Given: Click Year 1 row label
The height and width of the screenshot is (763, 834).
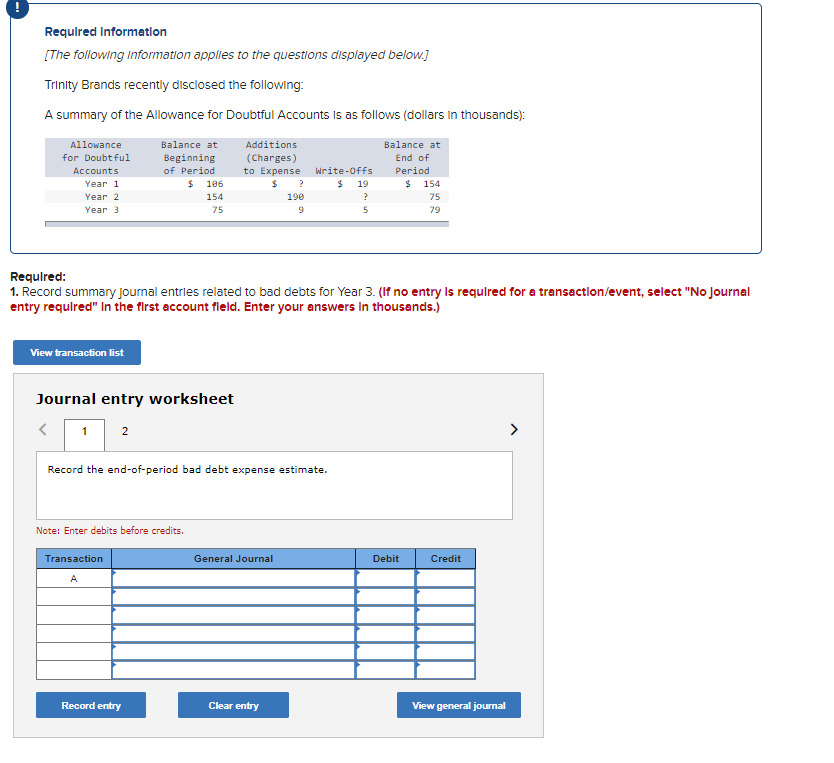Looking at the screenshot, I should 102,184.
